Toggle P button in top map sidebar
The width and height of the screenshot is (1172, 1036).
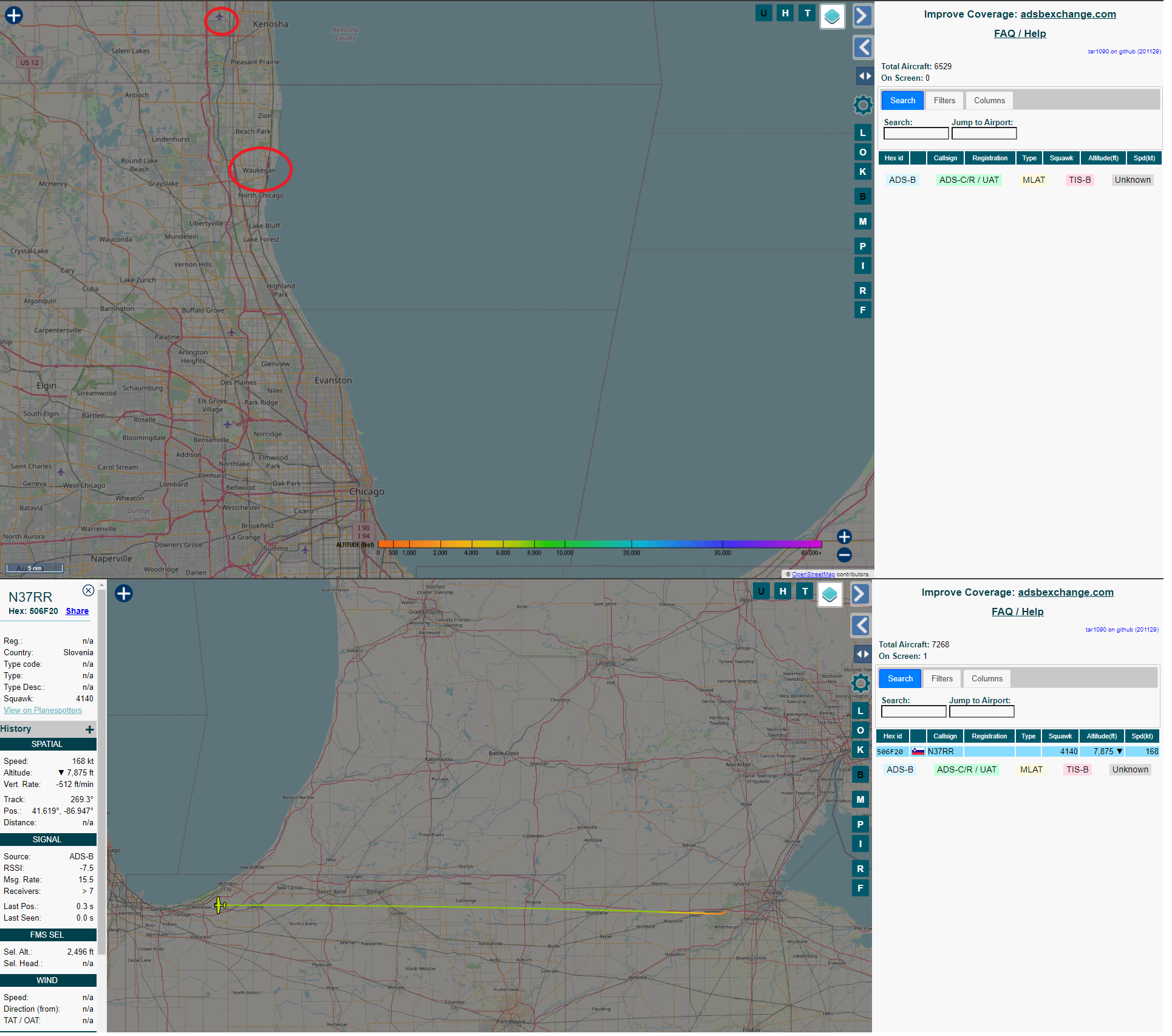click(x=863, y=247)
